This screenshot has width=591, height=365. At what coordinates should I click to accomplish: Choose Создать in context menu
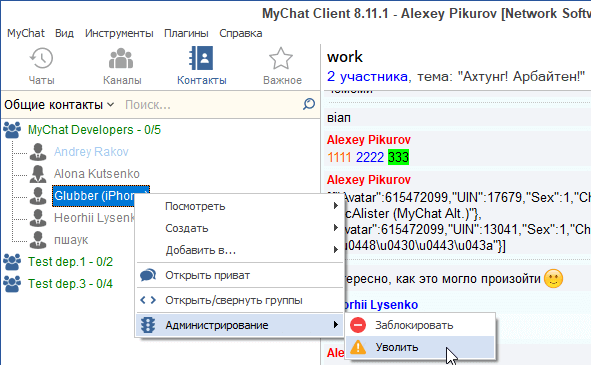240,228
